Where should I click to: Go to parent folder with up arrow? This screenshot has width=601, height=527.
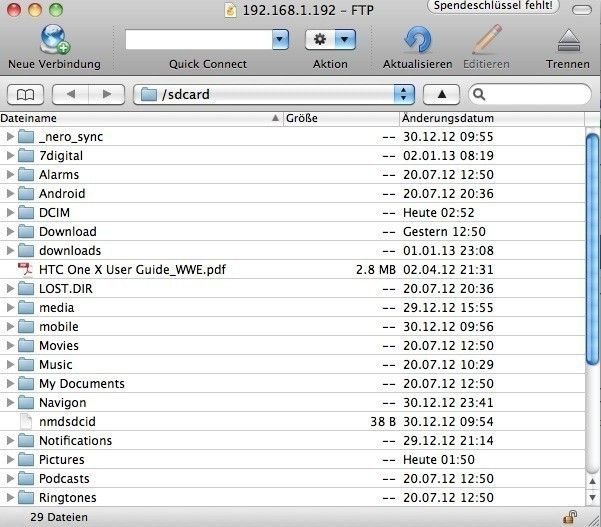[442, 94]
